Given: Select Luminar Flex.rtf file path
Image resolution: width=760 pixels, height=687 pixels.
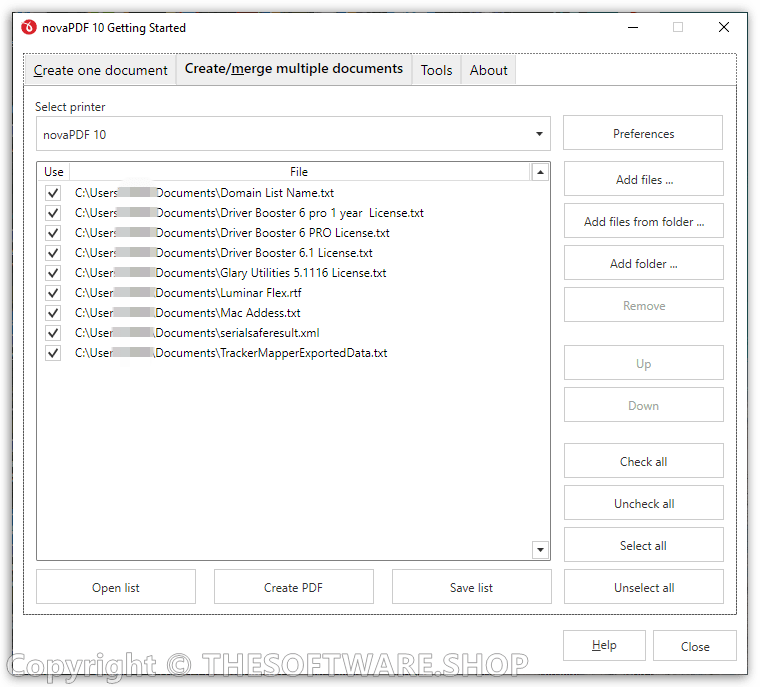Looking at the screenshot, I should (x=188, y=293).
